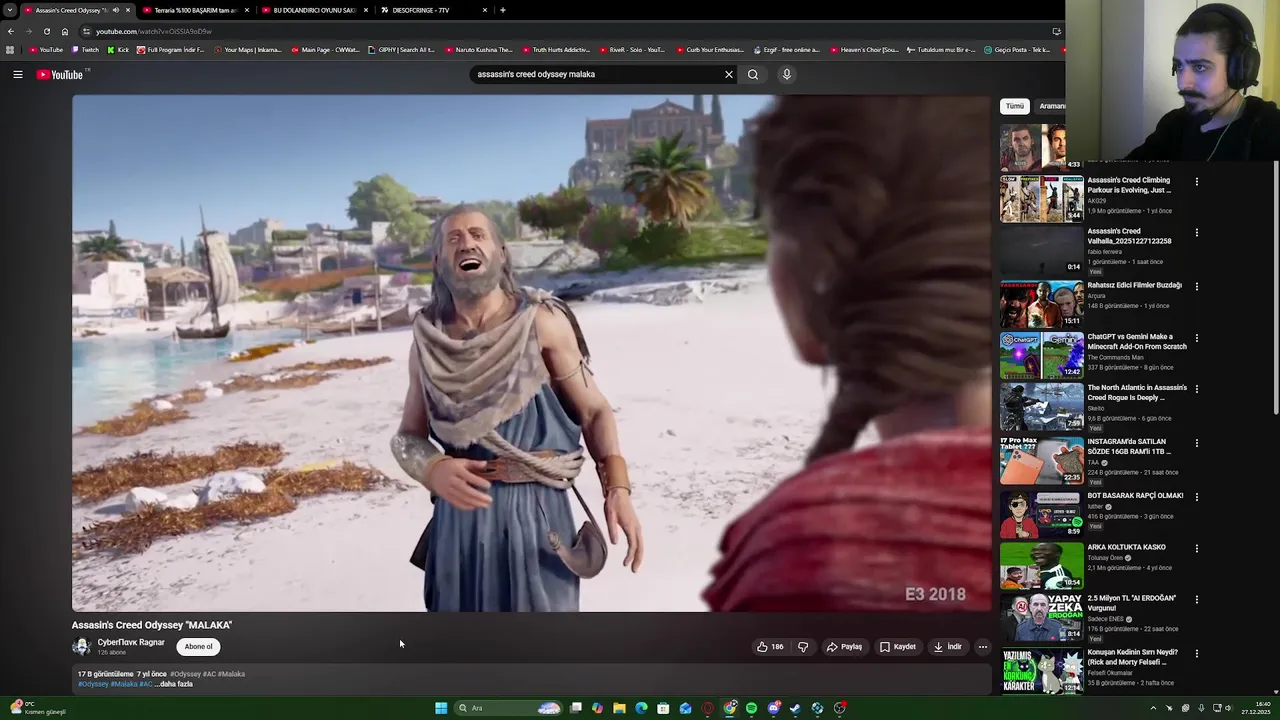Screen dimensions: 1280x720
Task: Open options for ARKA KOLTUKTA KASKO video
Action: coord(1197,548)
